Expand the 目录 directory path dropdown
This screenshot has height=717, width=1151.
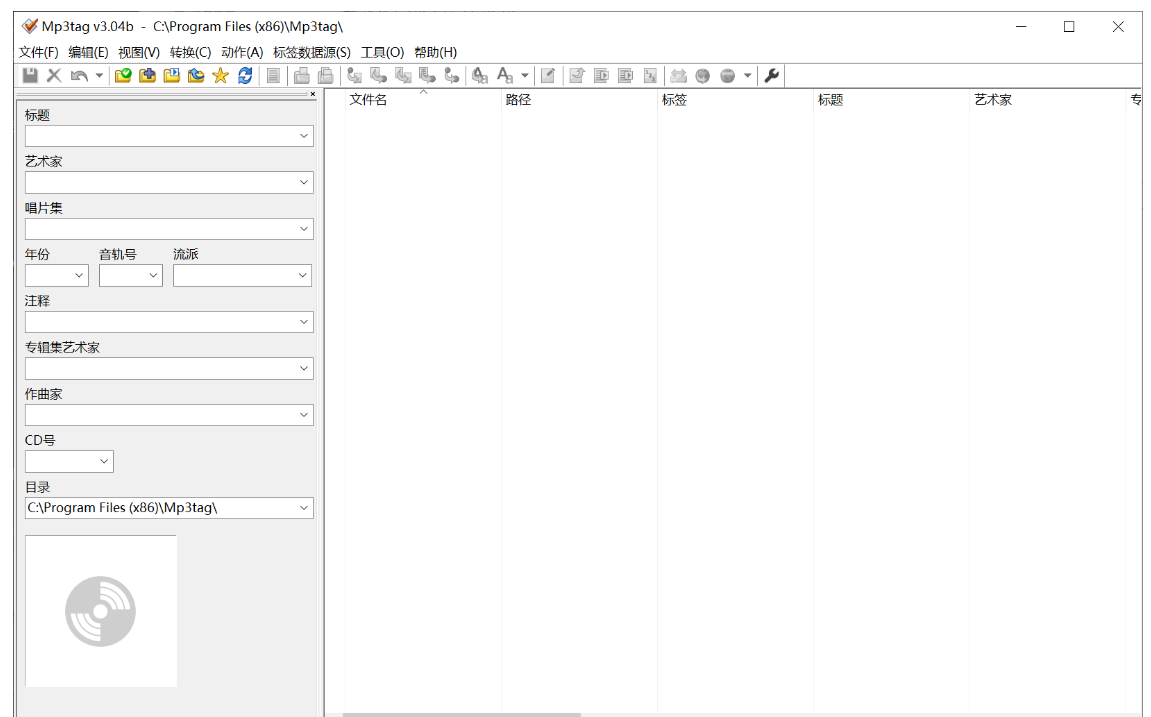coord(304,509)
